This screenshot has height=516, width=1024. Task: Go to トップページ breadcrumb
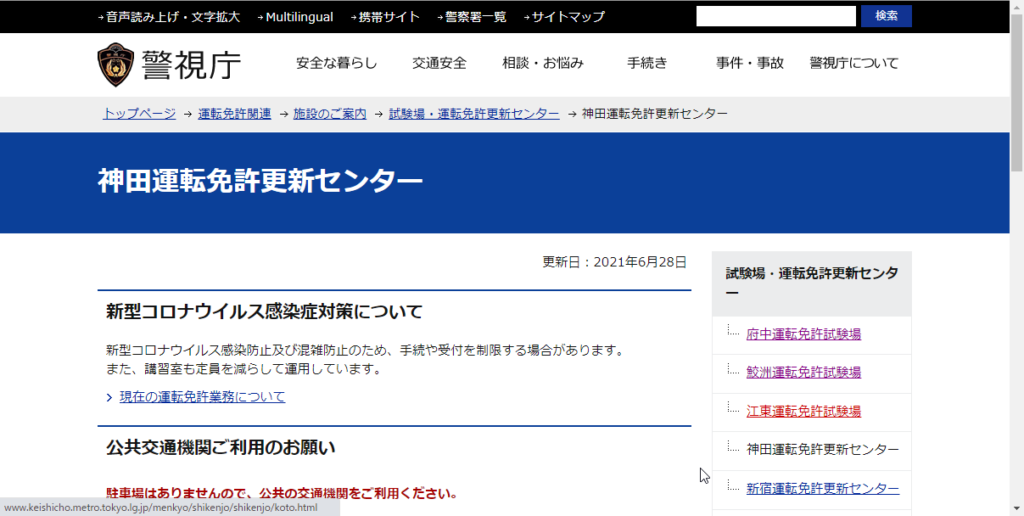point(139,114)
